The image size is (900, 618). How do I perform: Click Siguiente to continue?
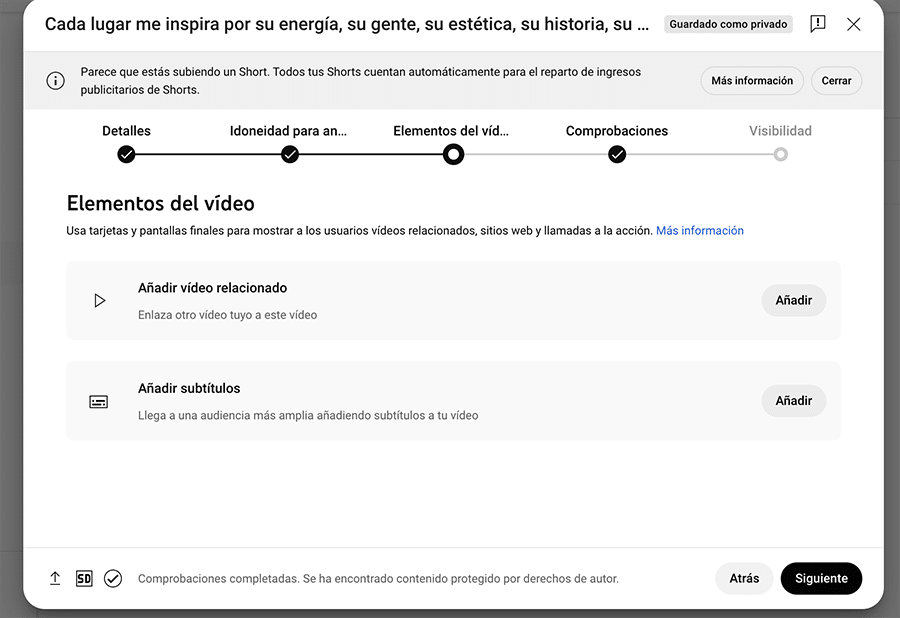click(821, 578)
